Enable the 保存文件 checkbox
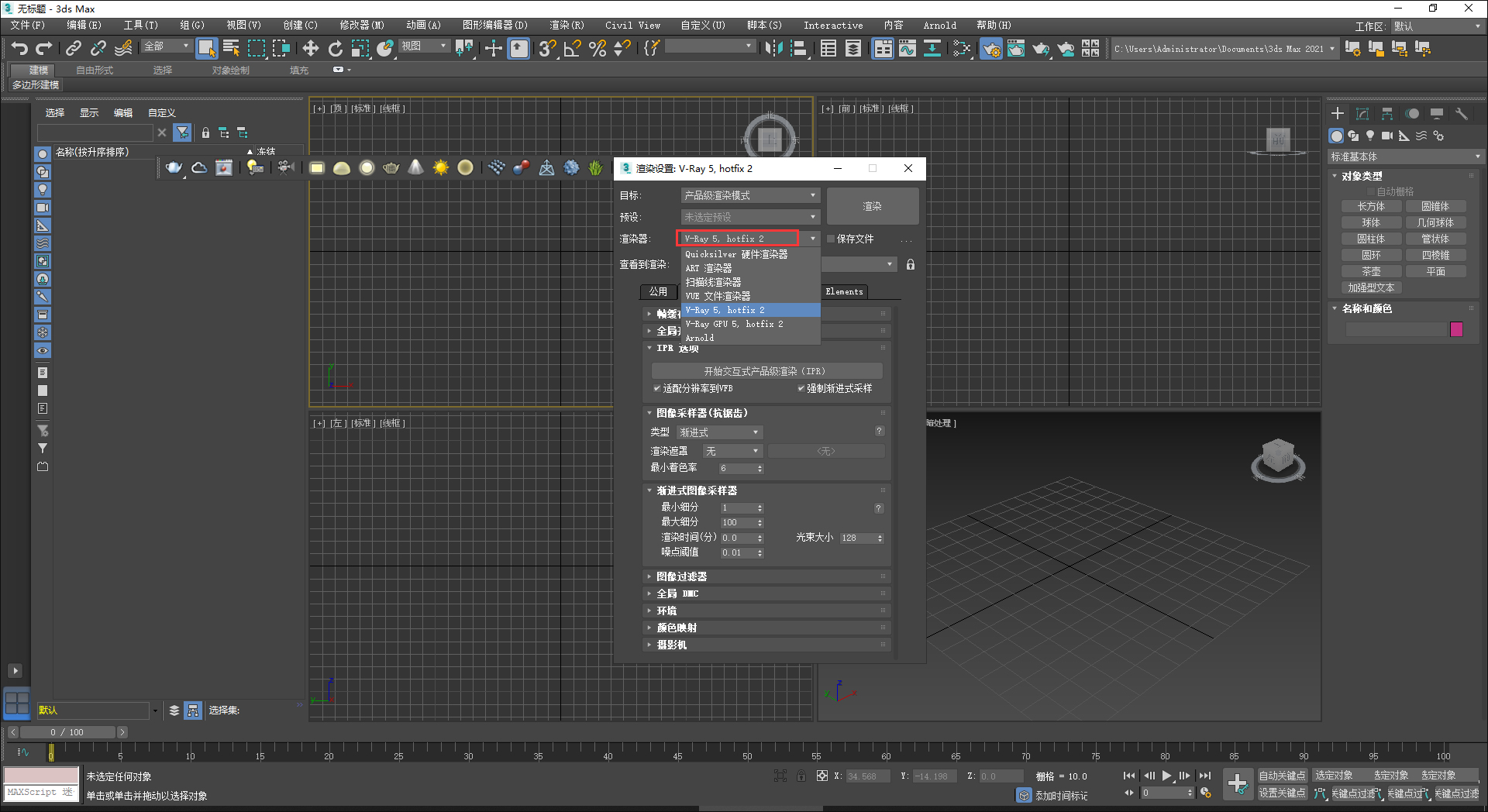 831,239
